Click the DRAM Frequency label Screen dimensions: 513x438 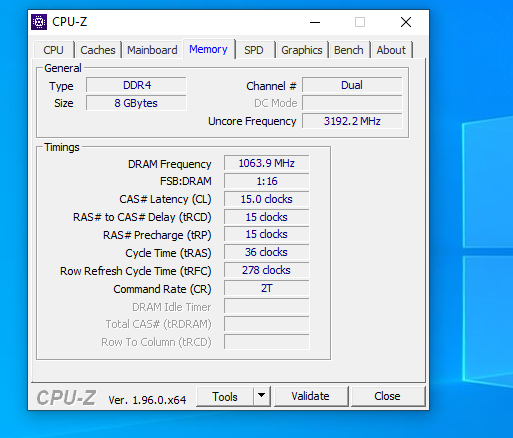tap(169, 164)
